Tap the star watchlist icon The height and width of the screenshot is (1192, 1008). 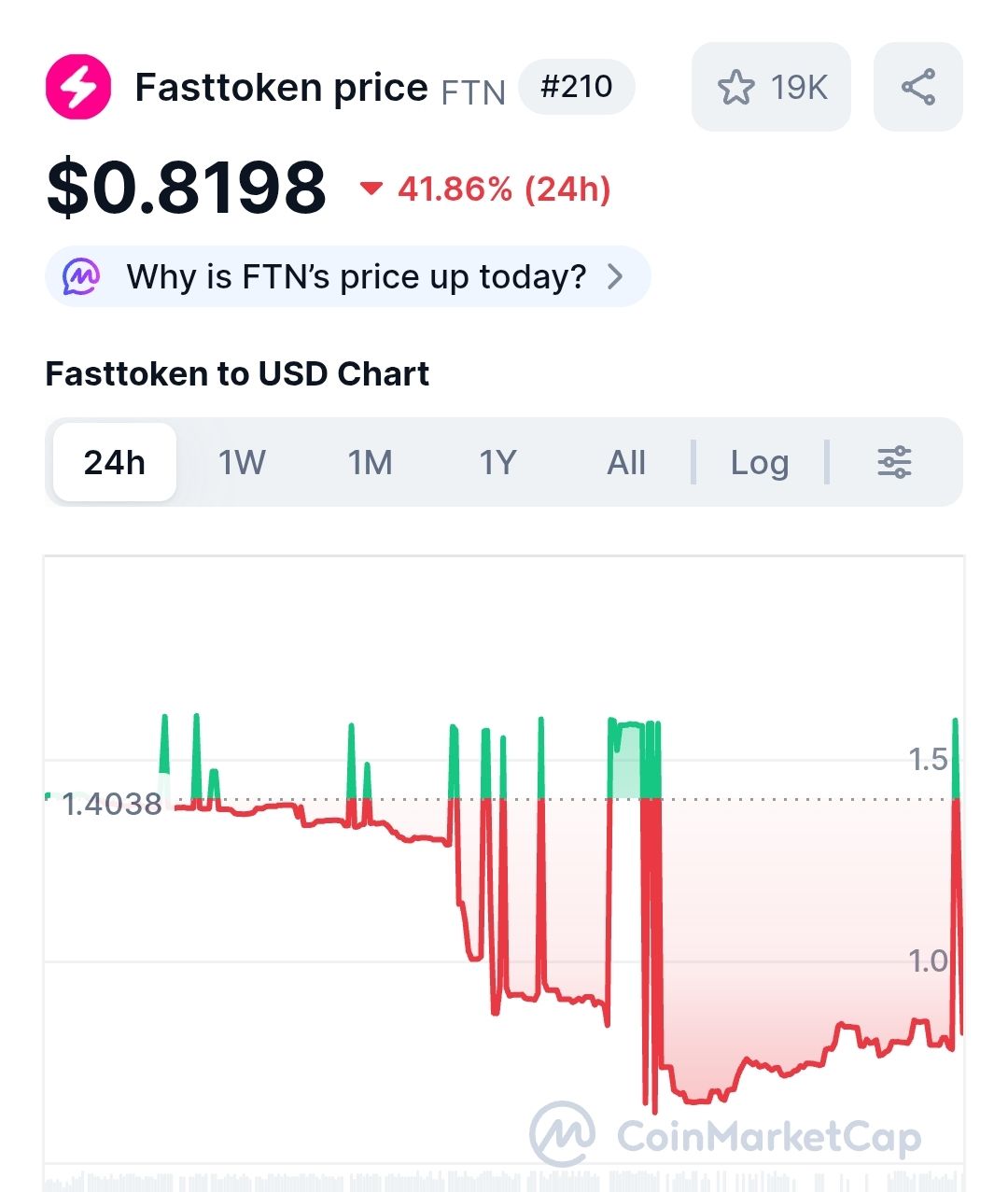pos(735,87)
